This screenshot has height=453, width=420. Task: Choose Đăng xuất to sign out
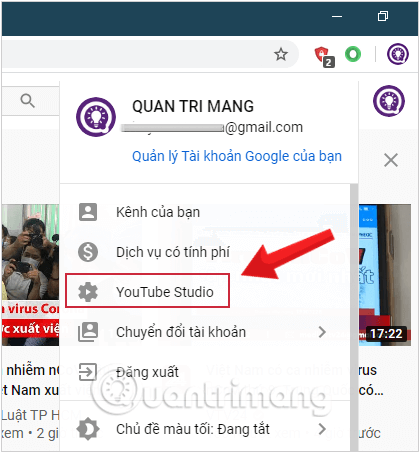[205, 372]
